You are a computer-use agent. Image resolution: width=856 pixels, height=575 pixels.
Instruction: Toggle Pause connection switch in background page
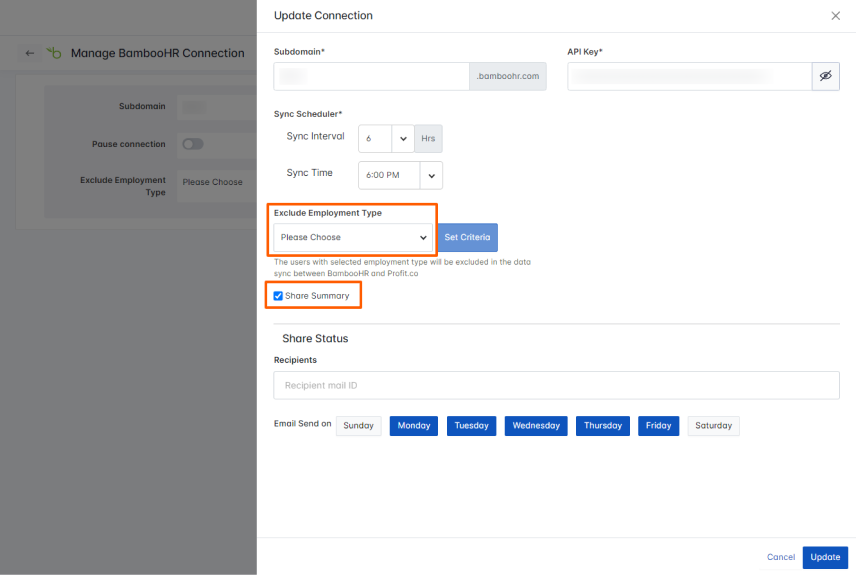click(x=193, y=144)
